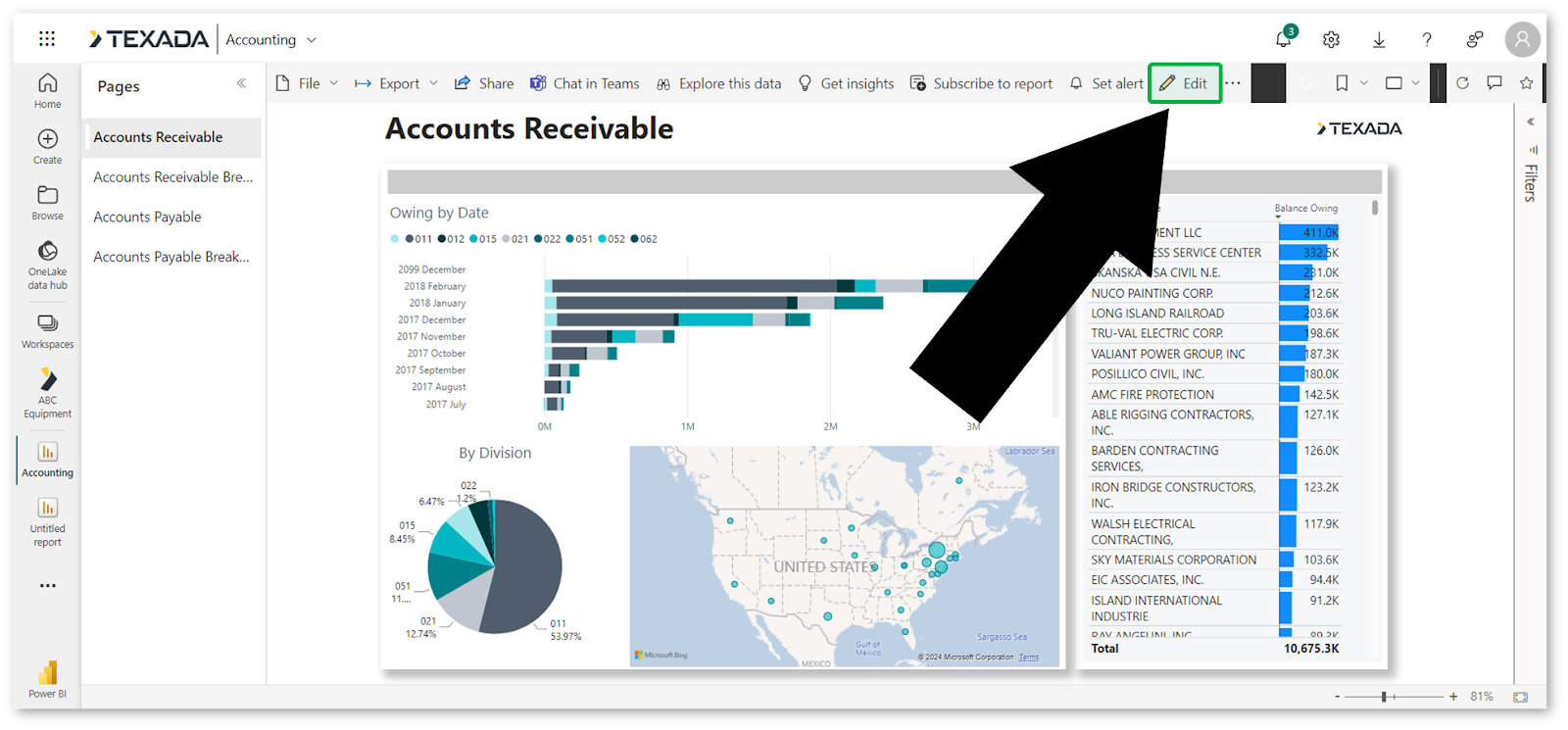The height and width of the screenshot is (730, 1568).
Task: Click the 2017 December bar
Action: [677, 319]
